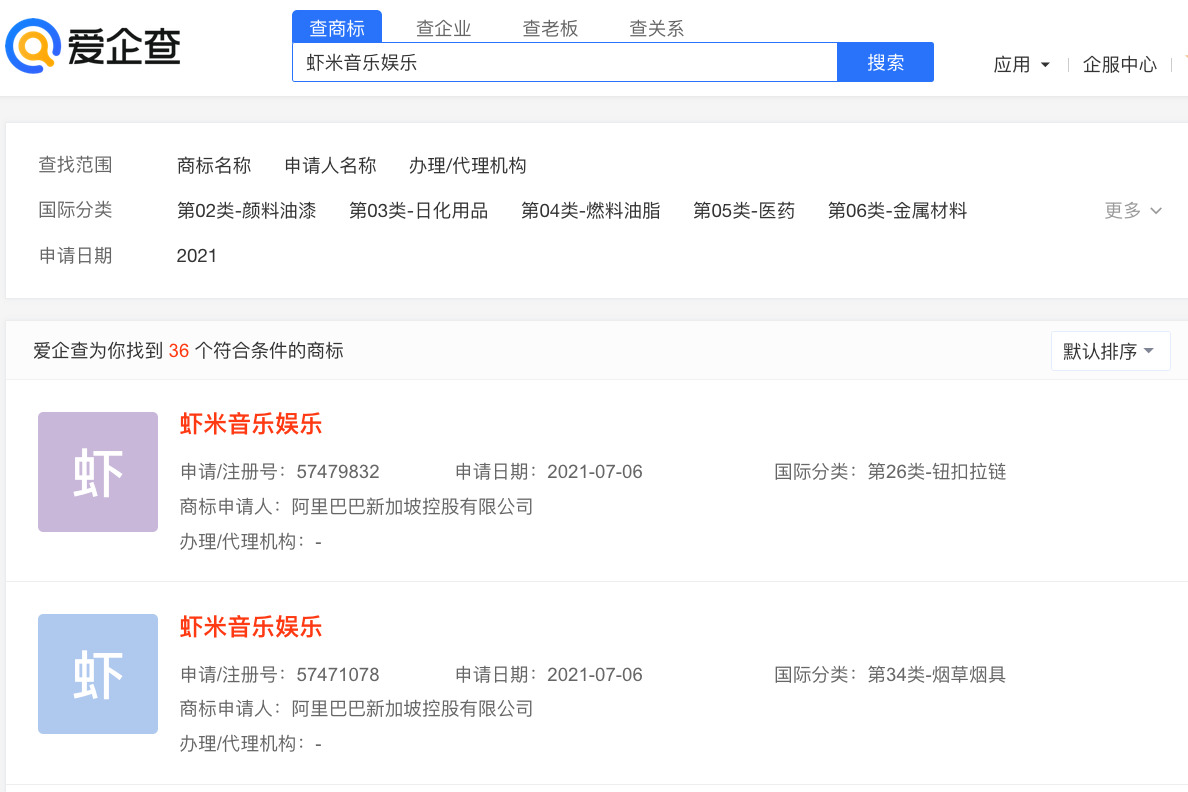Screen dimensions: 1188x792
Task: Expand 更多 international categories
Action: click(1133, 211)
